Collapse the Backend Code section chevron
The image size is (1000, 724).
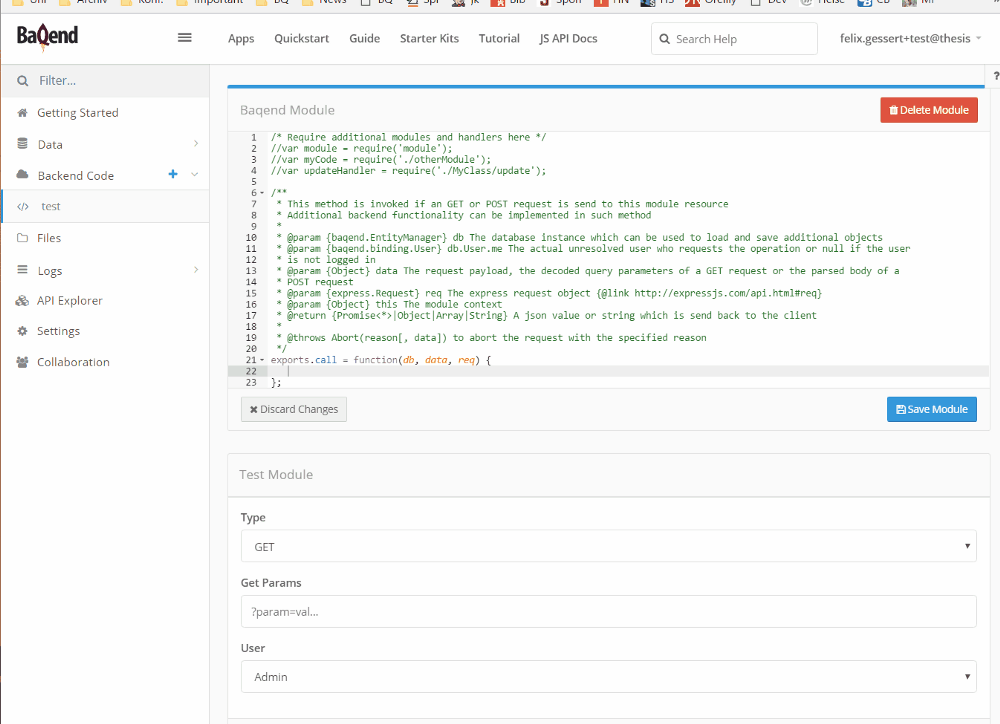pyautogui.click(x=195, y=174)
